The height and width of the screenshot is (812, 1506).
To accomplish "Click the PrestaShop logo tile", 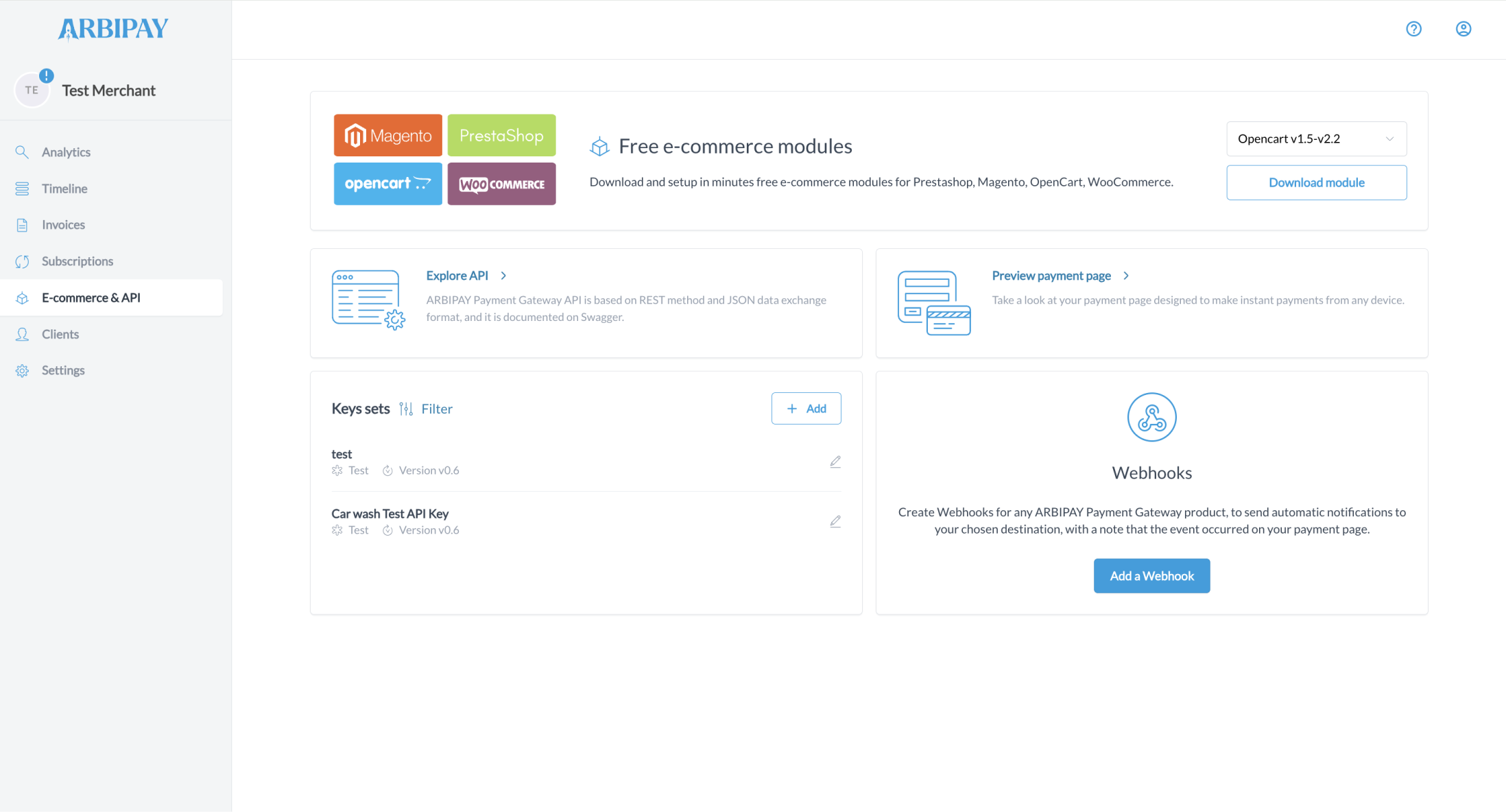I will pyautogui.click(x=501, y=135).
